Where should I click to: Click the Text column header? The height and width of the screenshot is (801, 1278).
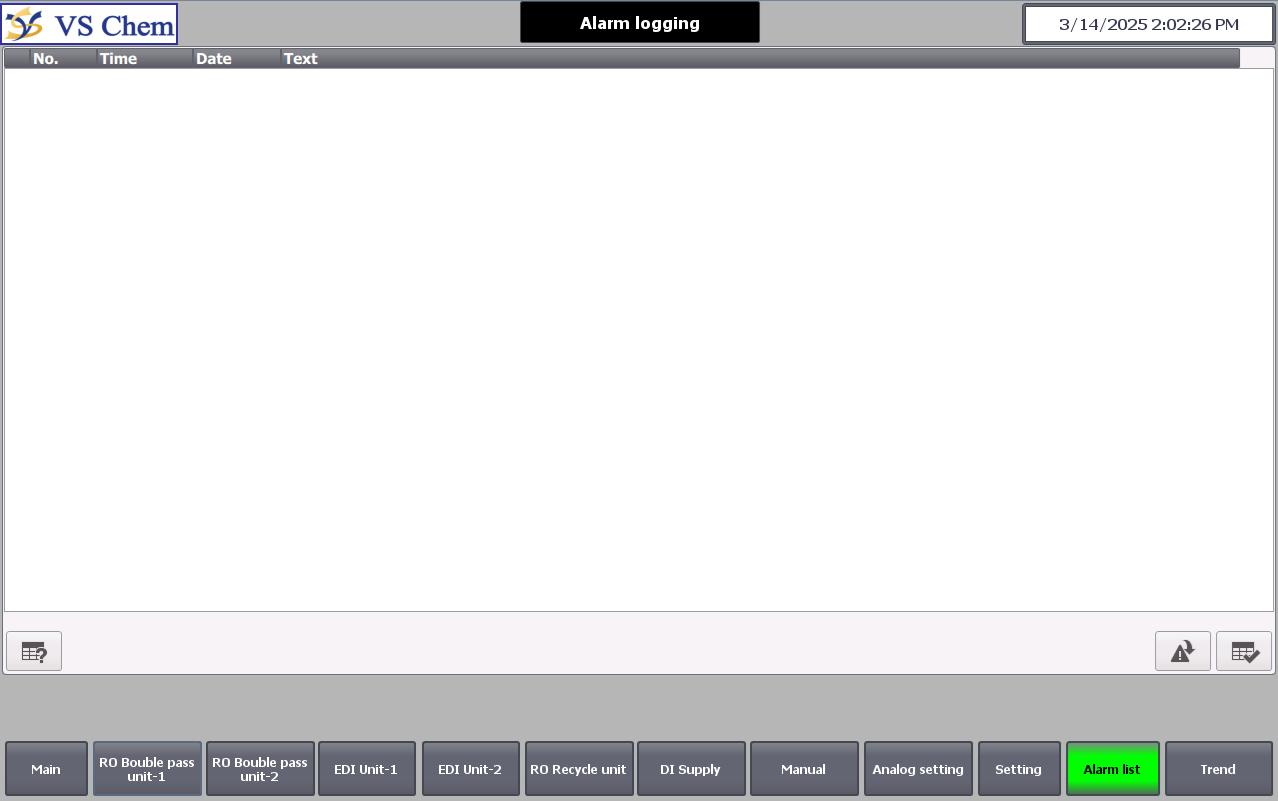coord(760,58)
